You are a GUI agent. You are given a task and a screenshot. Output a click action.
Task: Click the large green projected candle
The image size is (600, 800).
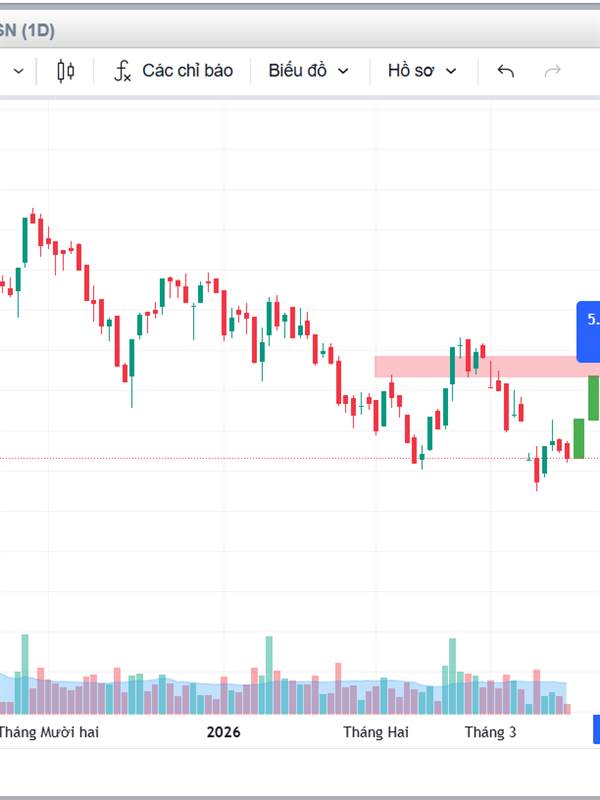[x=593, y=397]
